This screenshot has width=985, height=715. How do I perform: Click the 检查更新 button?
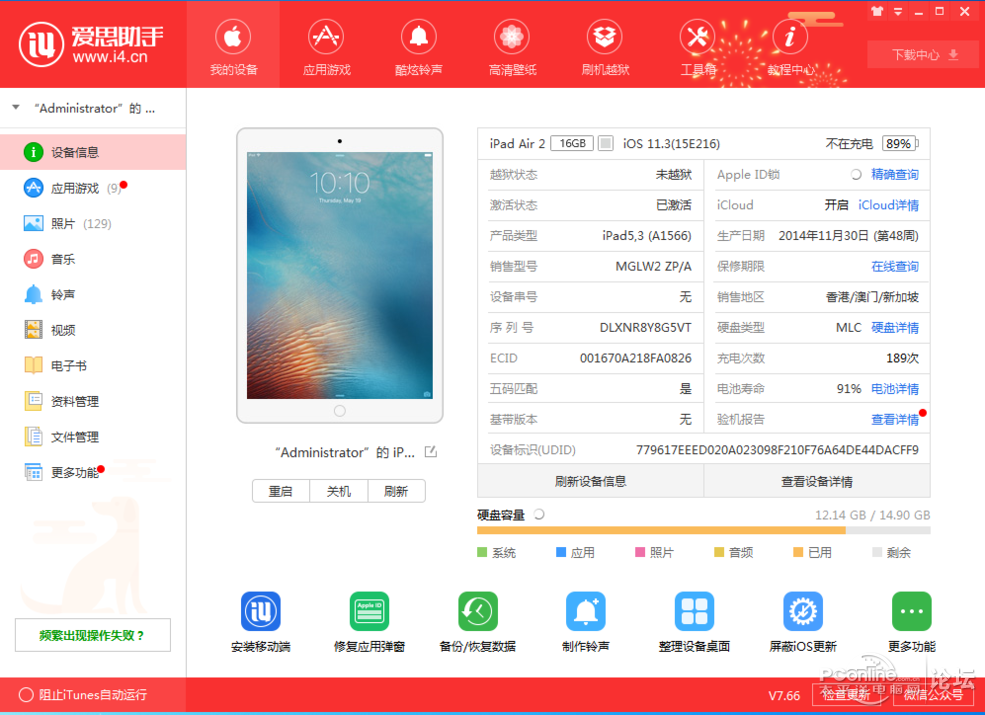(x=846, y=694)
